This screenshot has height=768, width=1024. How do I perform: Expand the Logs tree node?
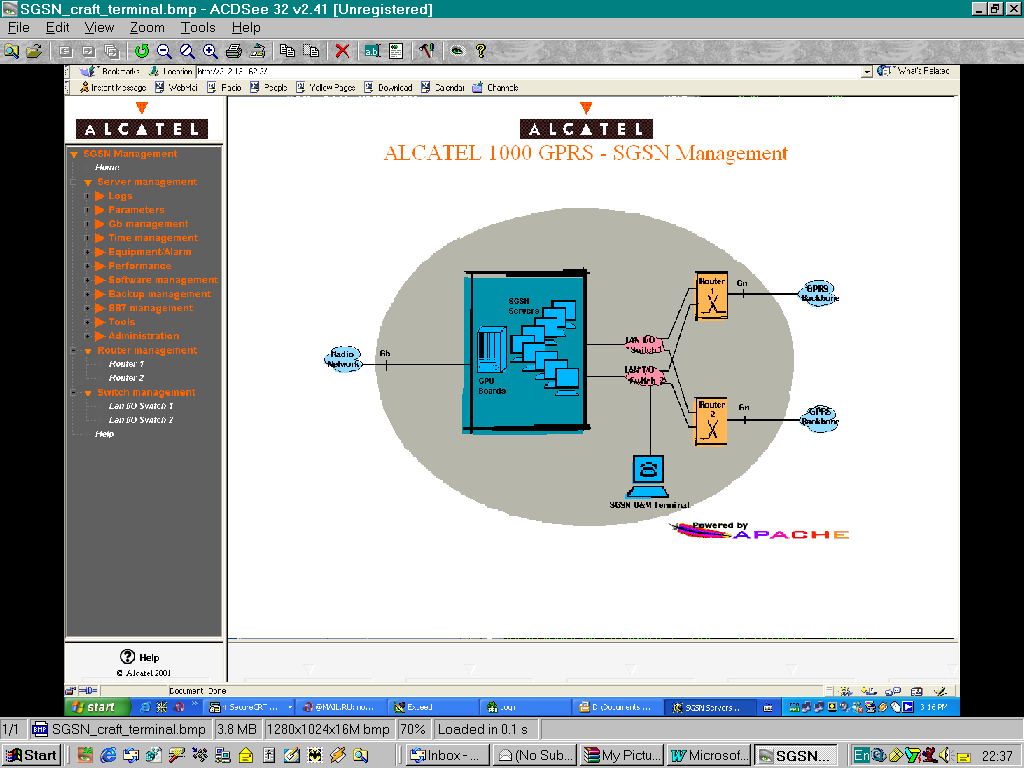click(88, 196)
